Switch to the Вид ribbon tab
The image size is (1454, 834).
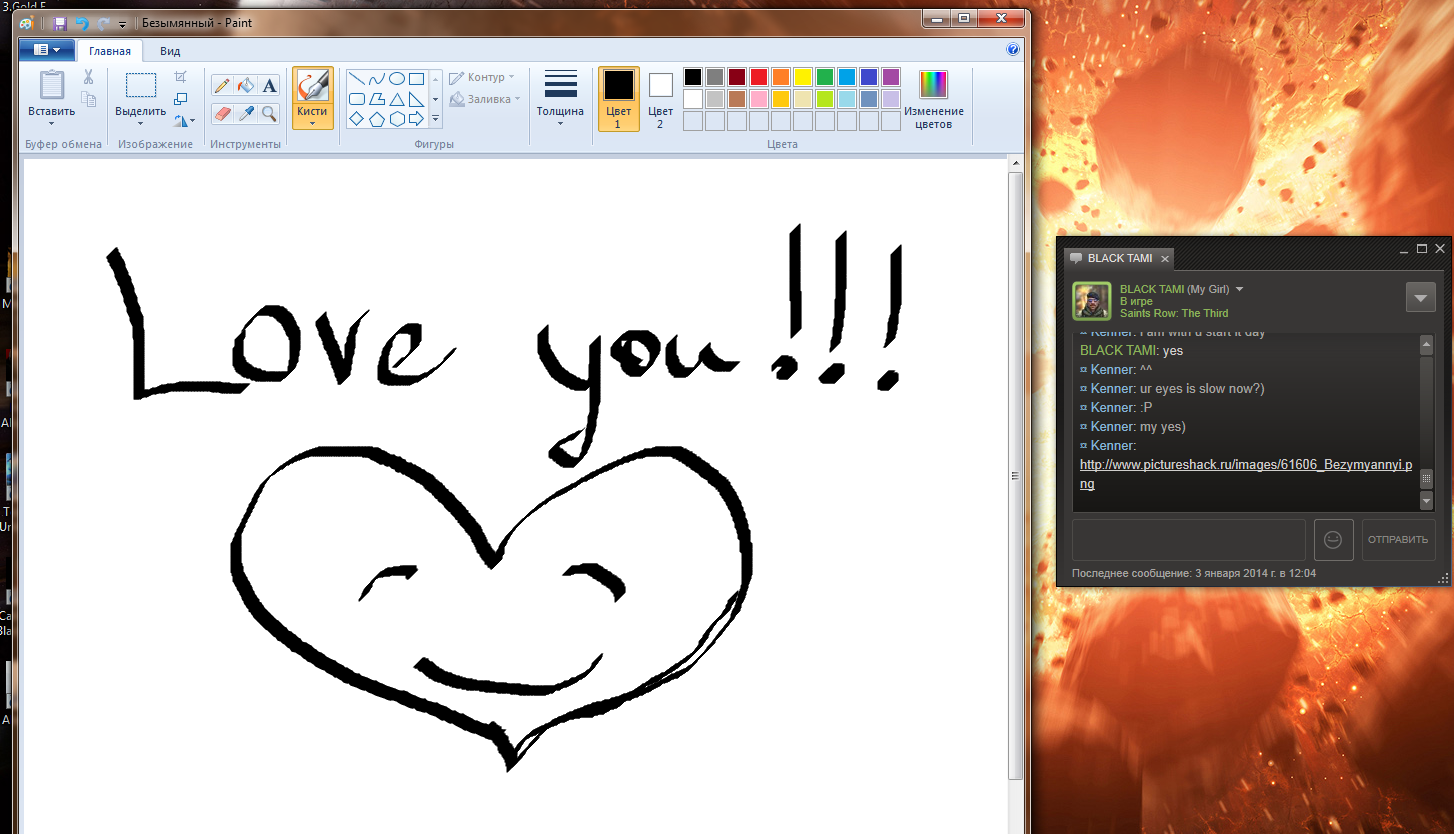pyautogui.click(x=171, y=51)
